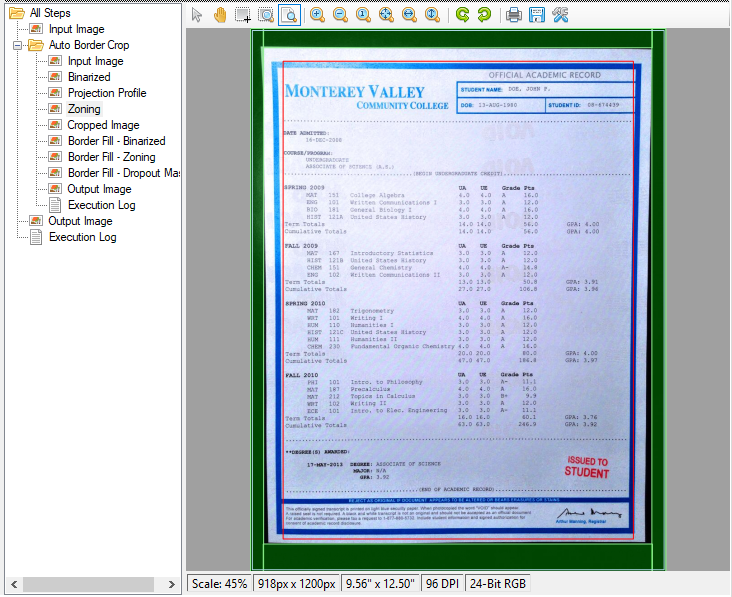Open the top-level Execution Log
This screenshot has width=732, height=597.
(83, 237)
